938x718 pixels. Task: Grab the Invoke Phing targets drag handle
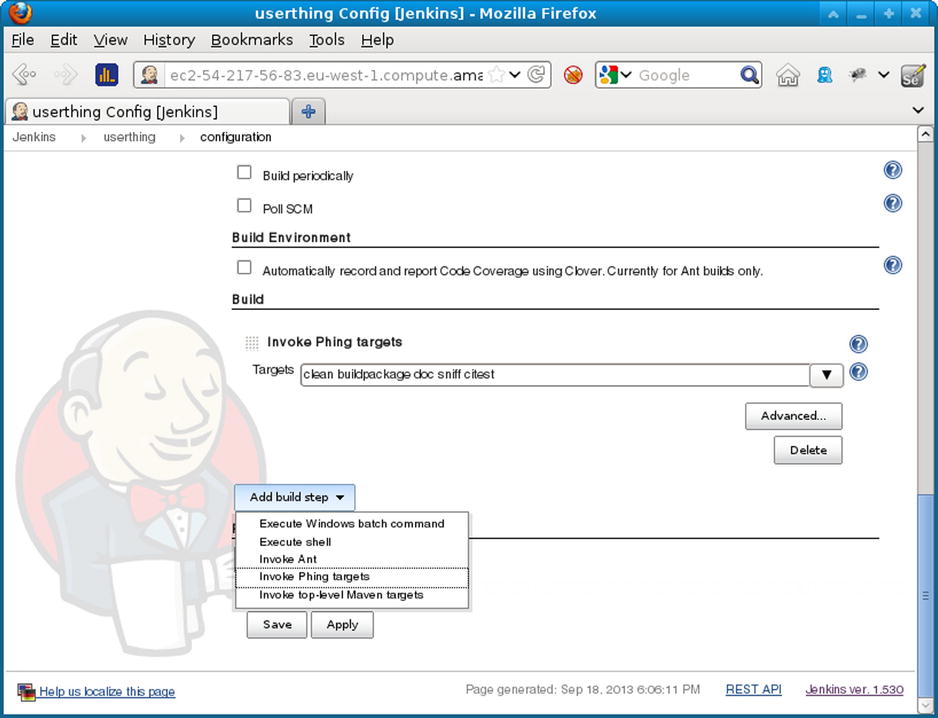pyautogui.click(x=252, y=343)
